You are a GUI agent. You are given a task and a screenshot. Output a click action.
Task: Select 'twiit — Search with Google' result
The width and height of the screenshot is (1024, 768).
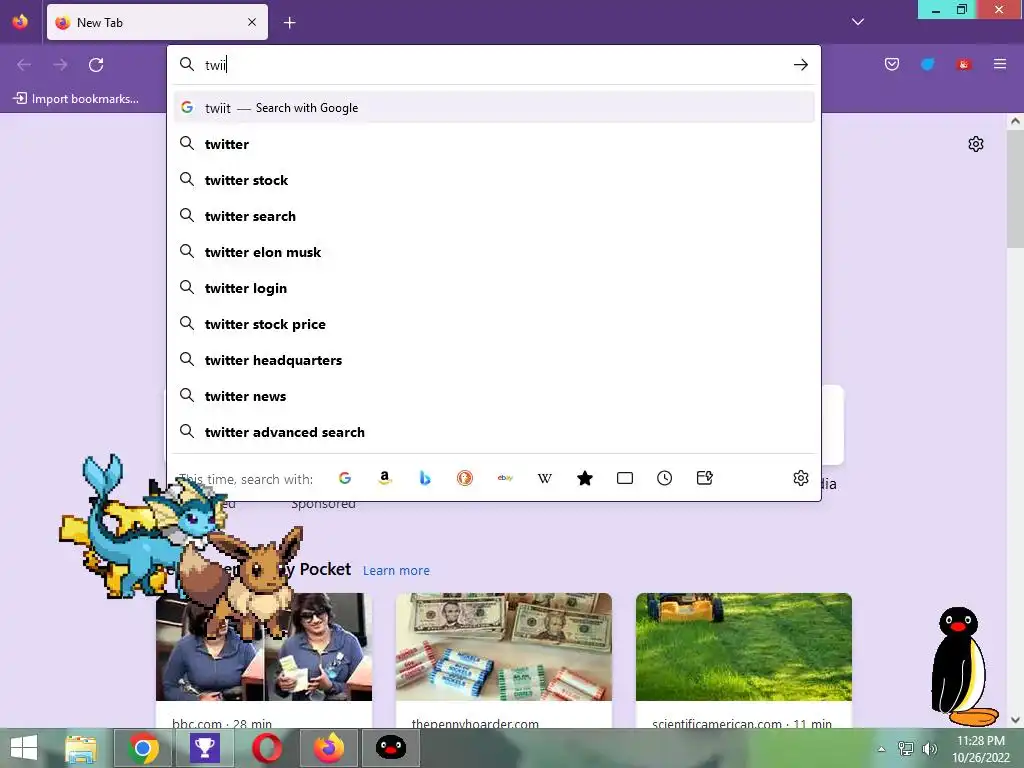tap(494, 108)
